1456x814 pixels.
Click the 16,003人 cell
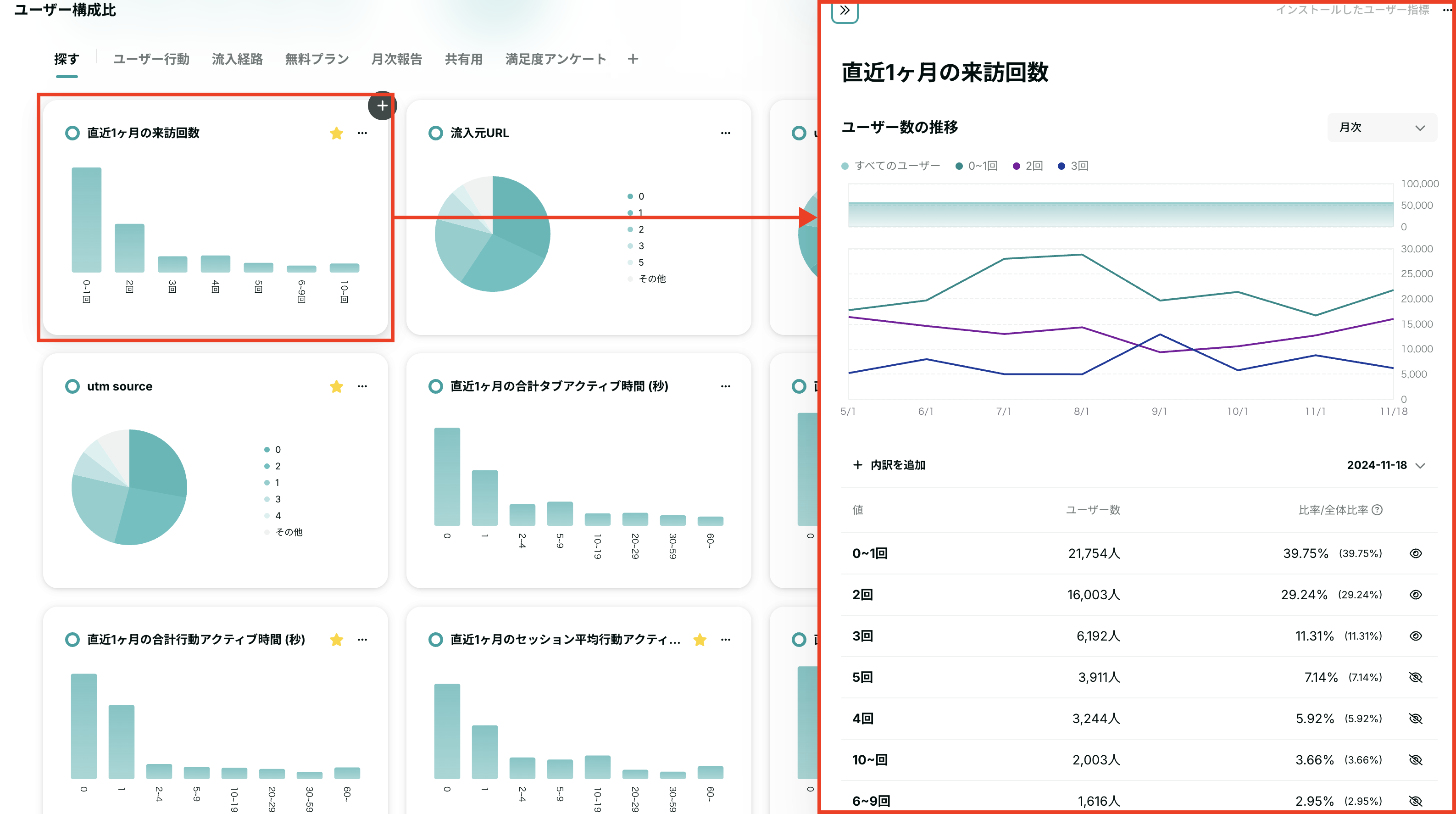[x=1093, y=595]
